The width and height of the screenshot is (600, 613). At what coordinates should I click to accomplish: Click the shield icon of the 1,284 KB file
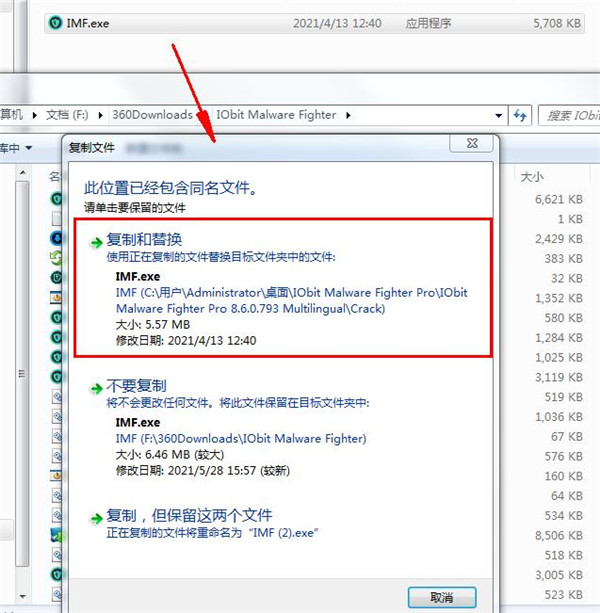point(57,337)
